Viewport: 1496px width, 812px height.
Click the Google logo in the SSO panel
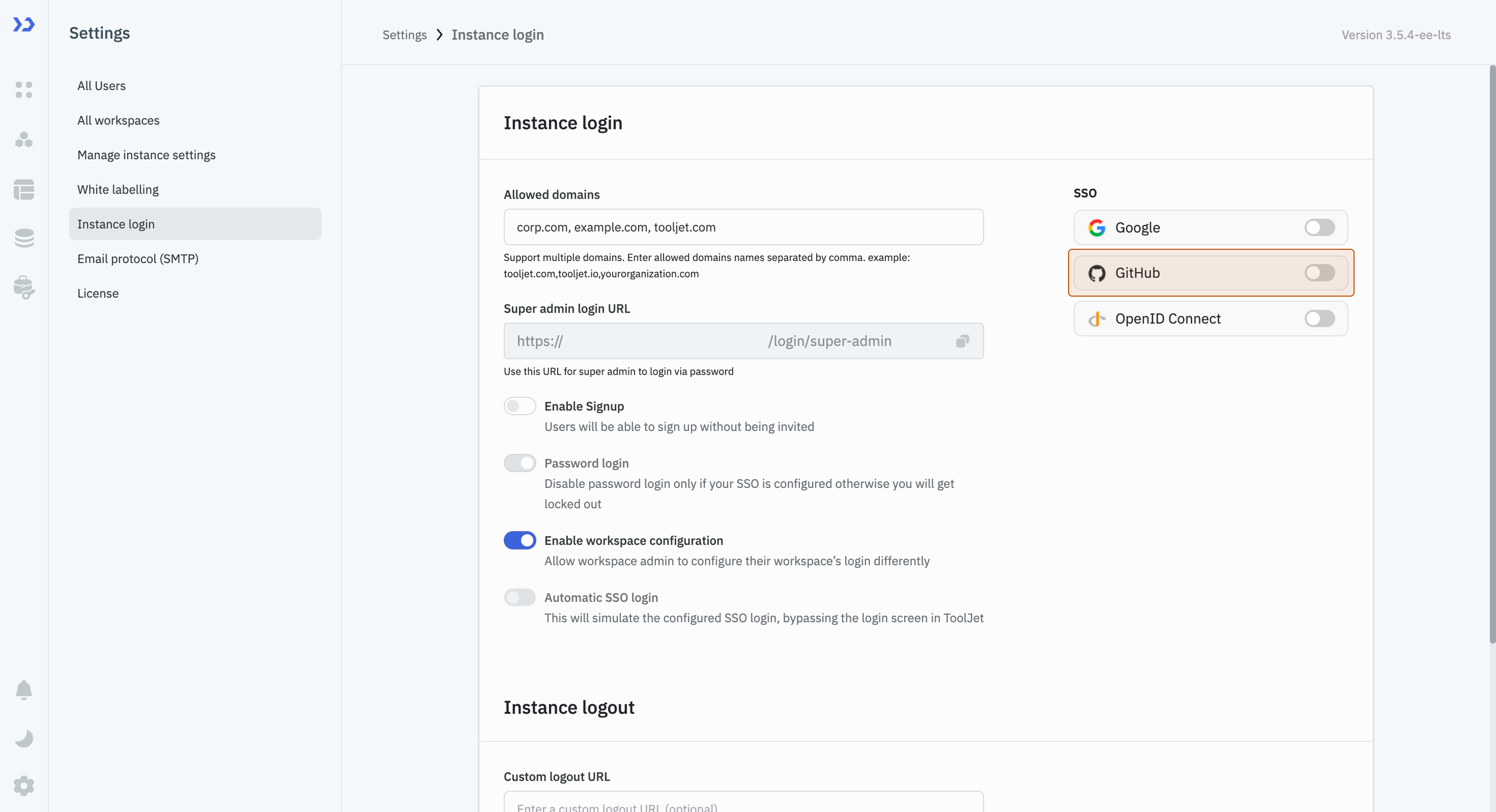click(1097, 228)
